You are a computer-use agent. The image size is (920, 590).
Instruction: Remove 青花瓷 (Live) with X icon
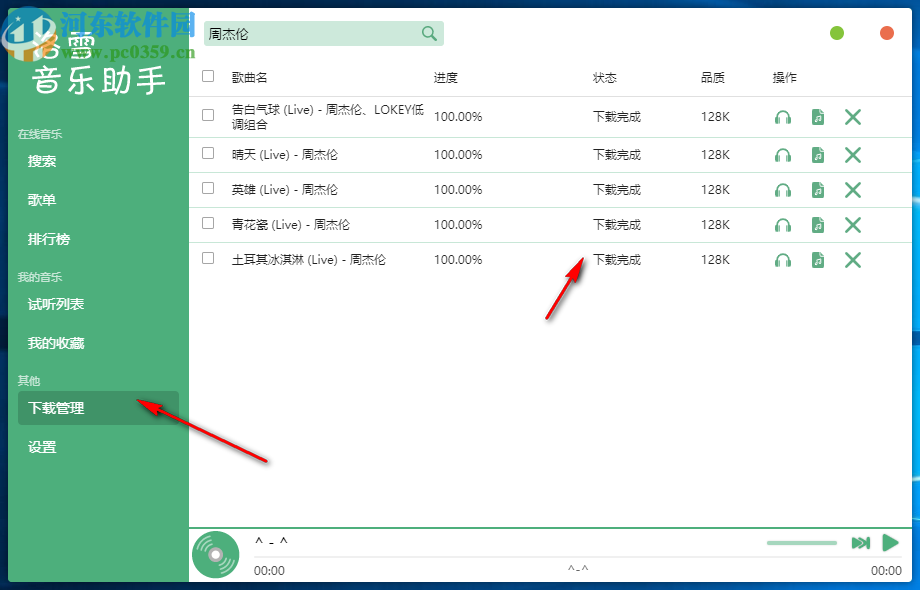tap(853, 225)
